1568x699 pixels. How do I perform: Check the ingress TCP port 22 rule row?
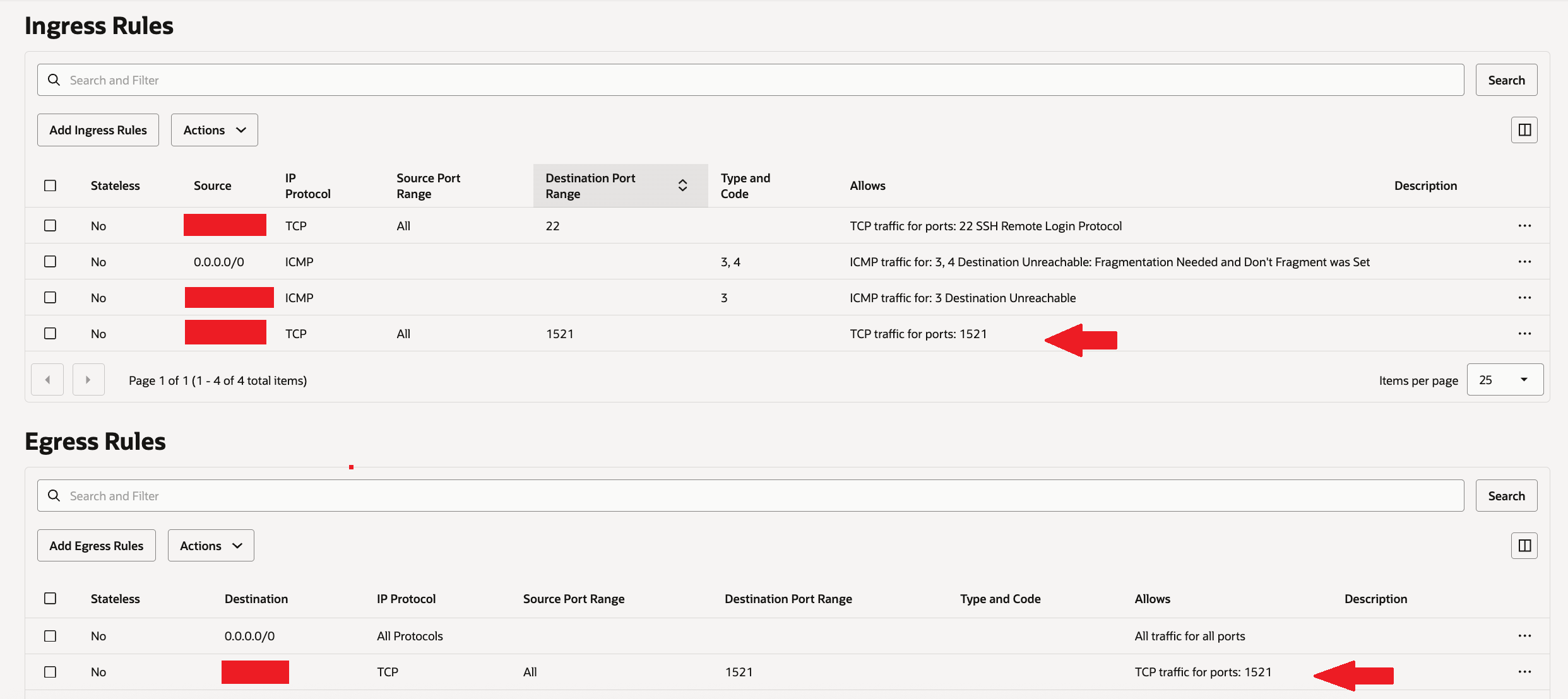coord(50,226)
